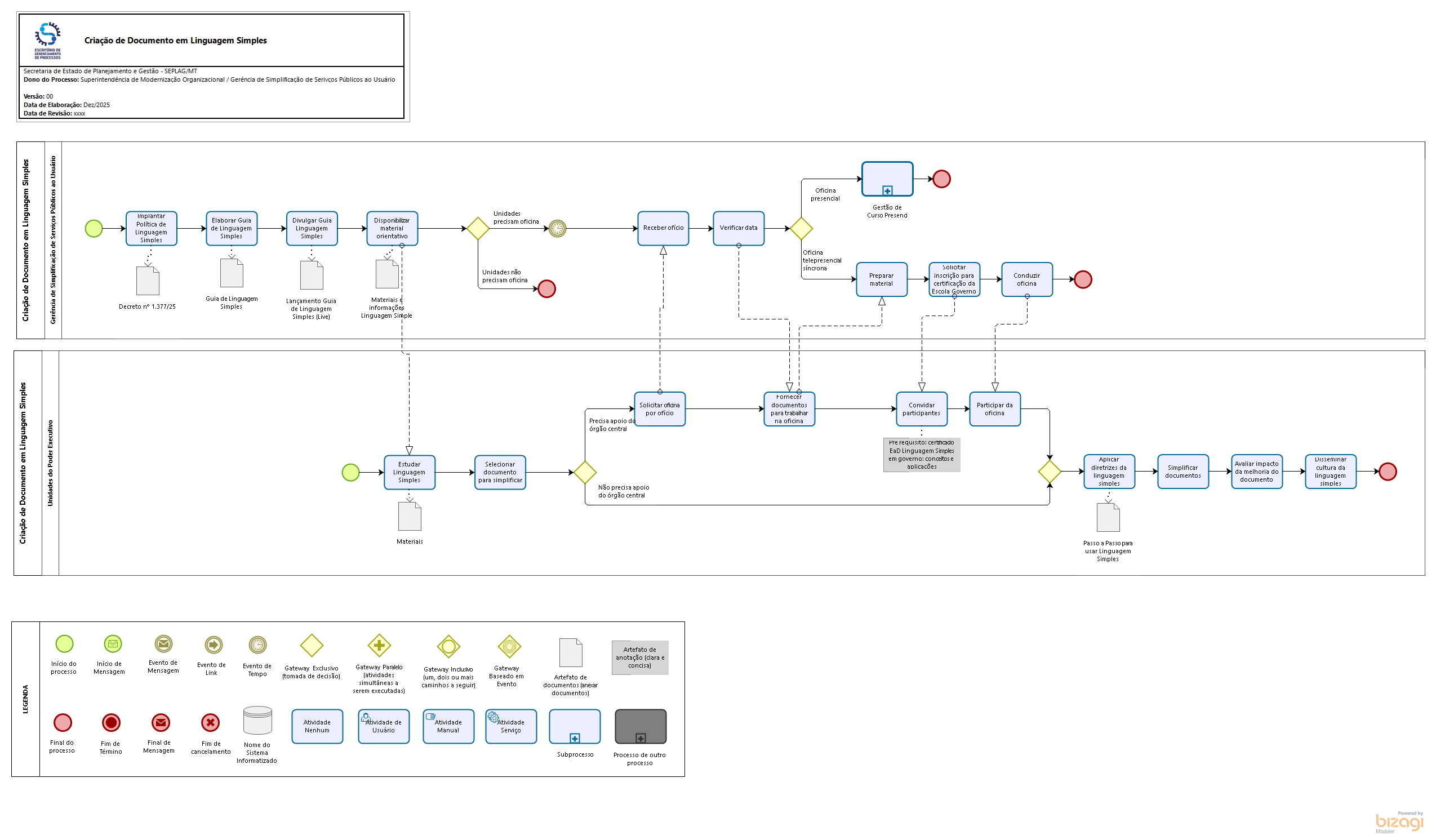Click the gray pré-requisito annotation note
Screen dimensions: 1436x840
[x=922, y=455]
